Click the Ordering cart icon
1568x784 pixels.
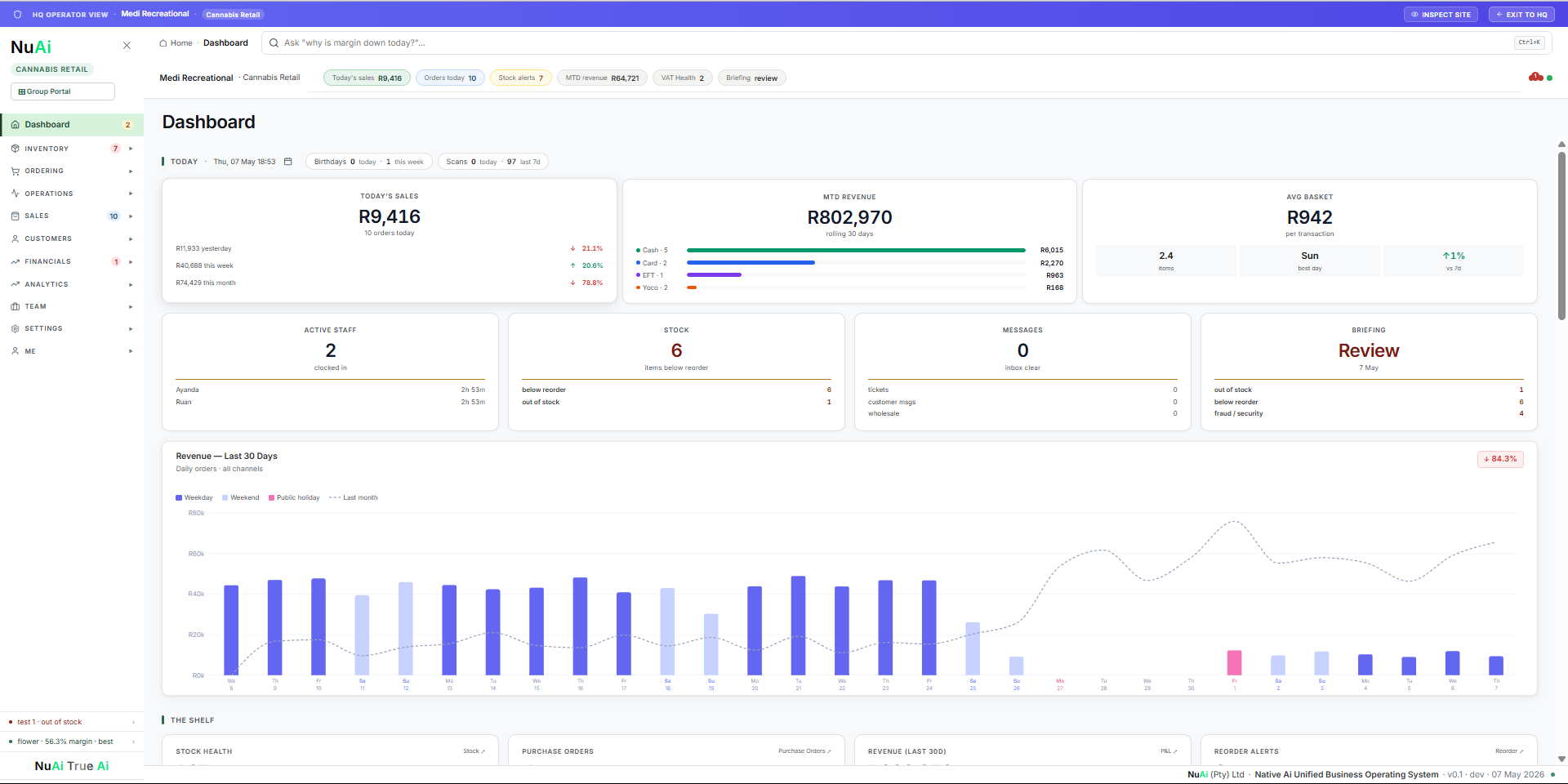click(16, 171)
